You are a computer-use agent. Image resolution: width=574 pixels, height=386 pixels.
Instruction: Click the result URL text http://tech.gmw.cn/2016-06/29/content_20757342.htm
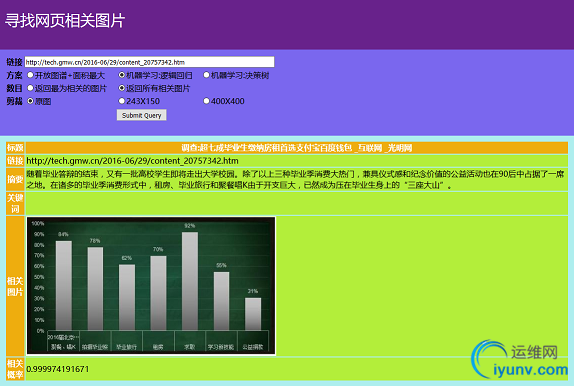pyautogui.click(x=133, y=161)
